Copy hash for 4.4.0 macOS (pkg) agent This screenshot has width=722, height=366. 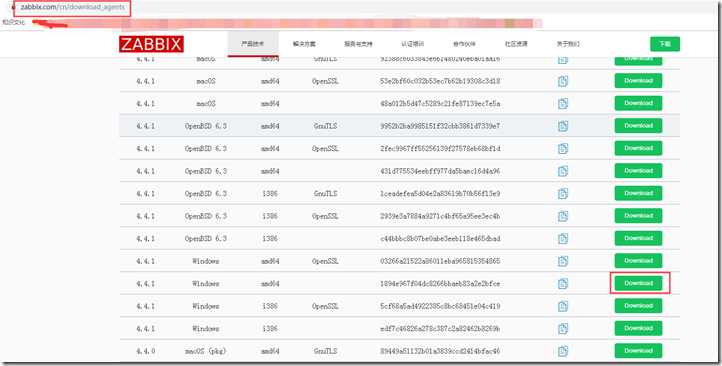563,351
